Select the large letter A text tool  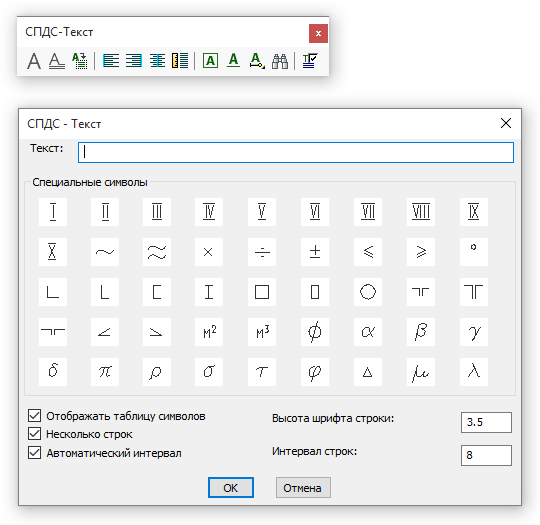[34, 61]
